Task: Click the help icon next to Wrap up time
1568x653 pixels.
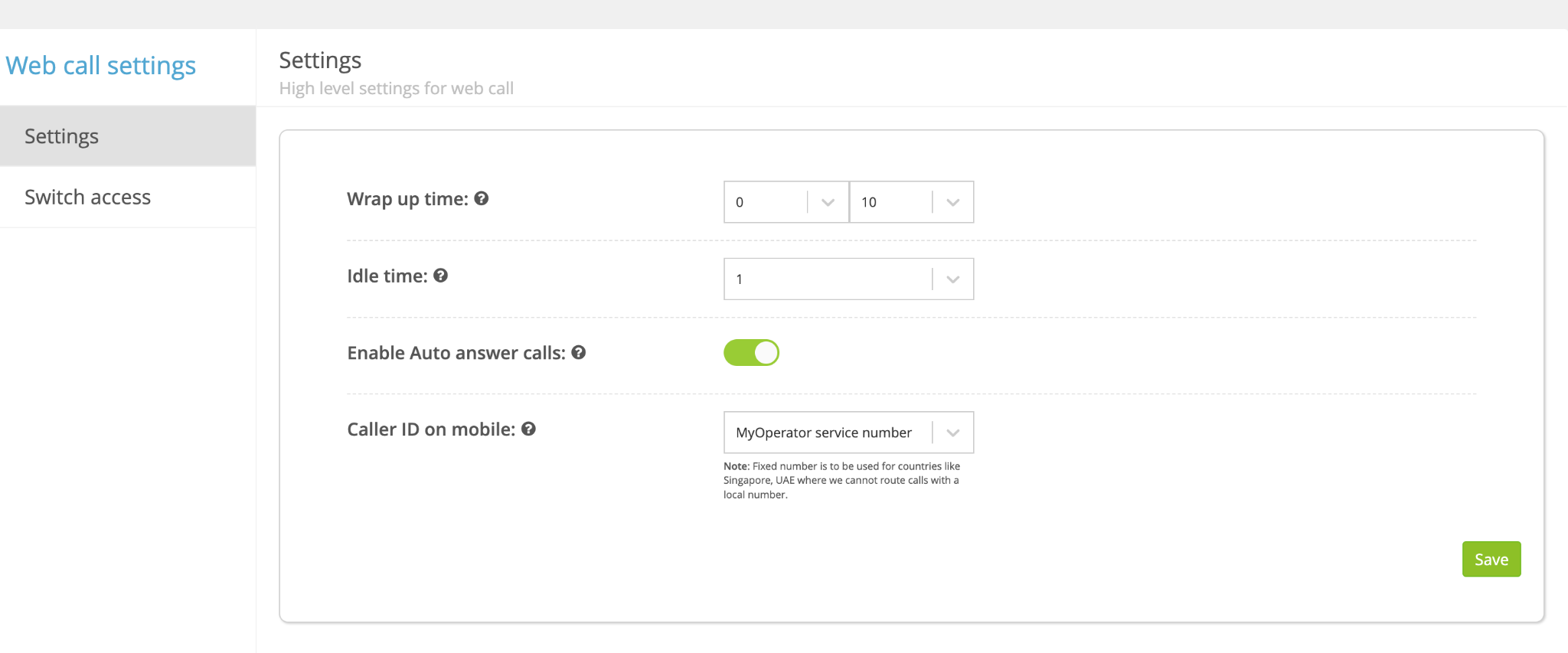Action: click(482, 199)
